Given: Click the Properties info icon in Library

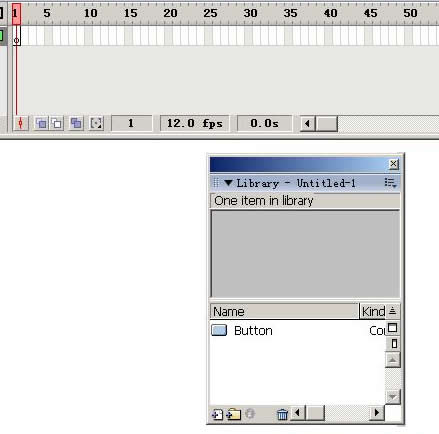Looking at the screenshot, I should point(250,414).
